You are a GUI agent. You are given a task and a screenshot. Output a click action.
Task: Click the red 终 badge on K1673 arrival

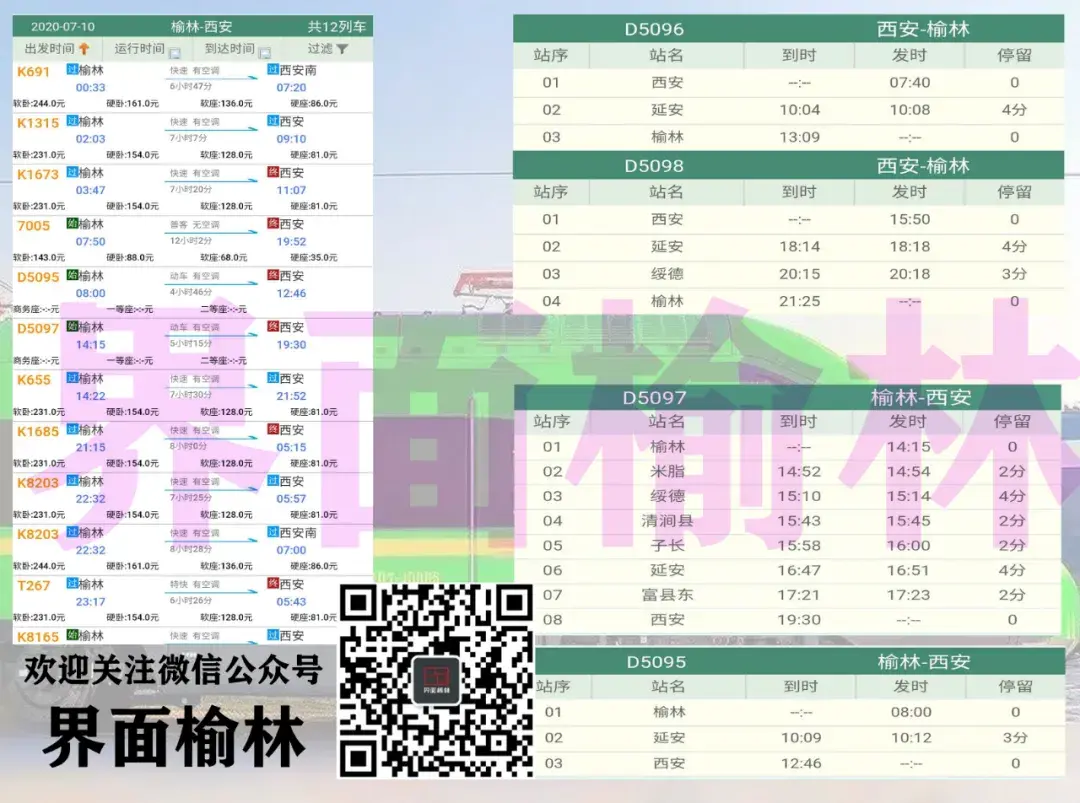coord(272,173)
